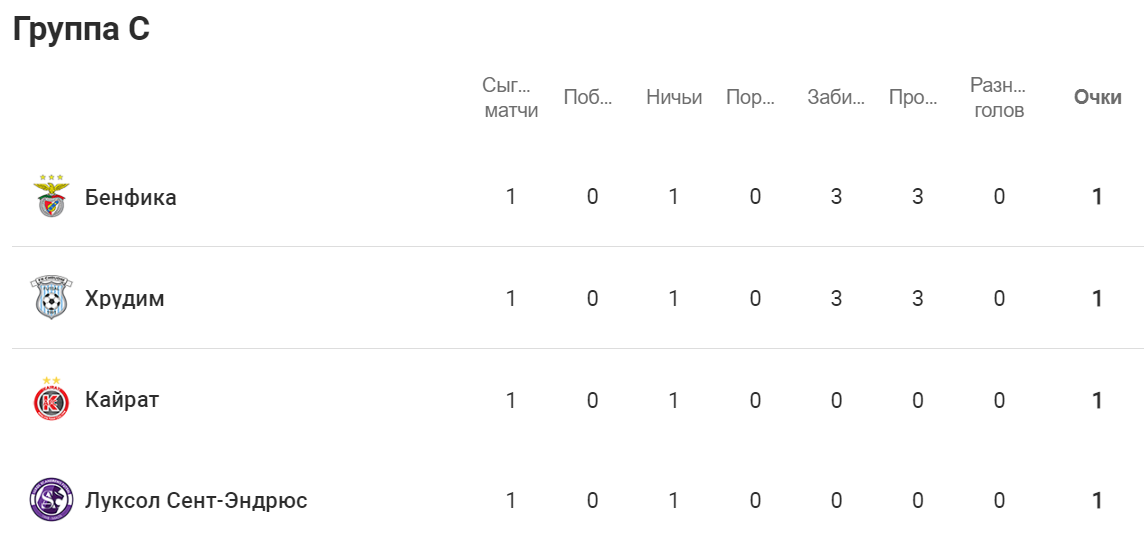This screenshot has height=542, width=1144.
Task: Click the Benfica club crest icon
Action: (x=51, y=195)
